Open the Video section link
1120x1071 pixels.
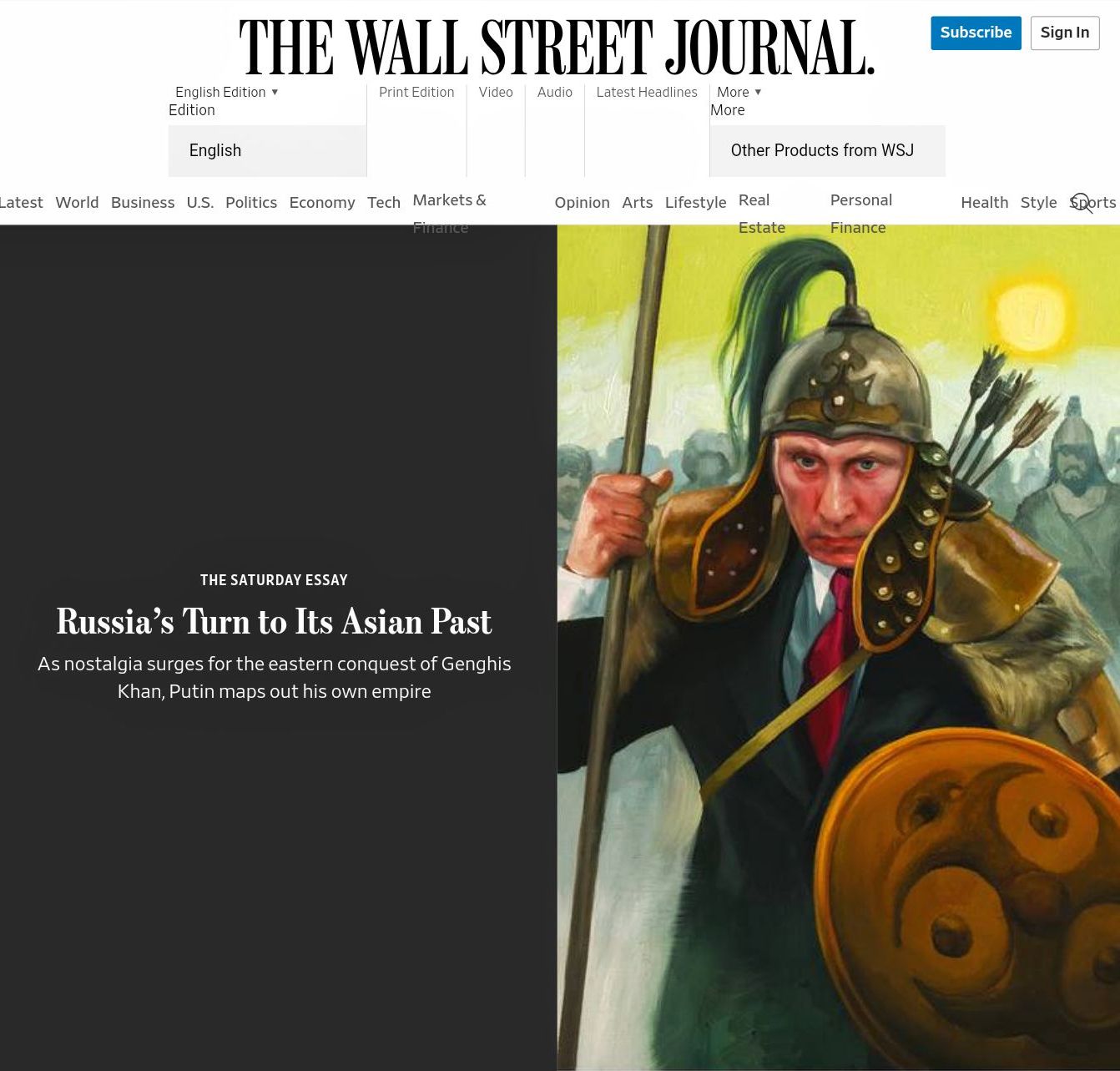click(496, 92)
